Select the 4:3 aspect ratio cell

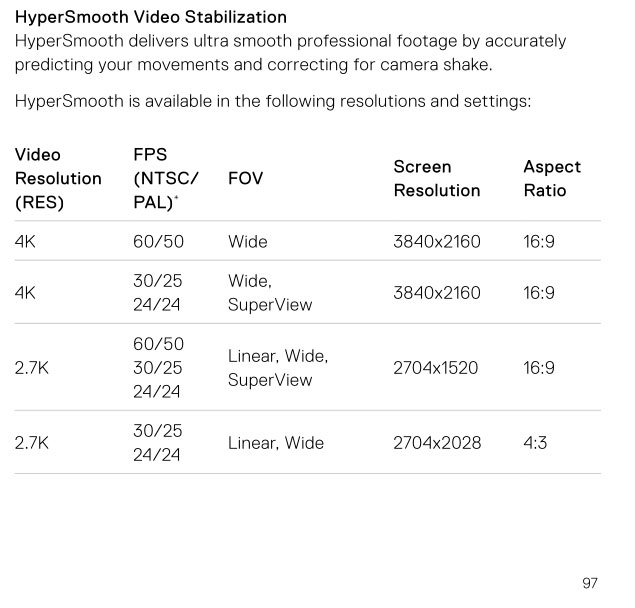[535, 443]
